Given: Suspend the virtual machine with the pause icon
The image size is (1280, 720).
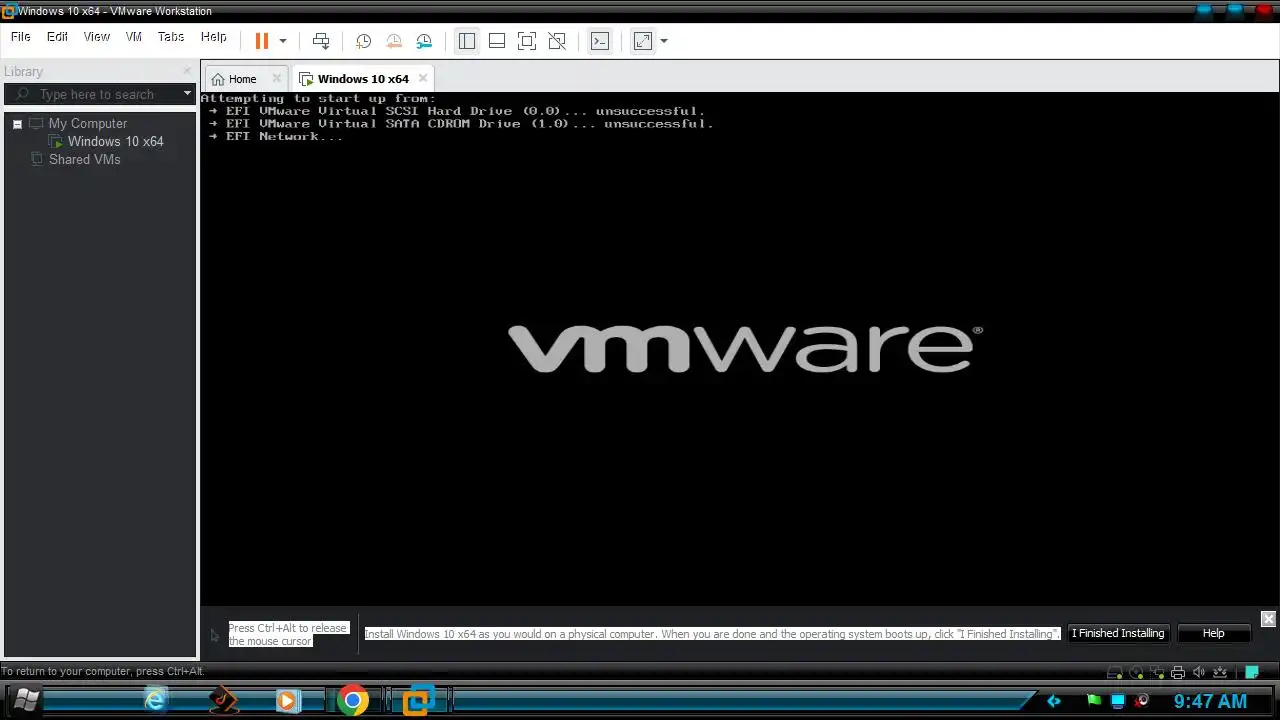Looking at the screenshot, I should click(x=262, y=41).
